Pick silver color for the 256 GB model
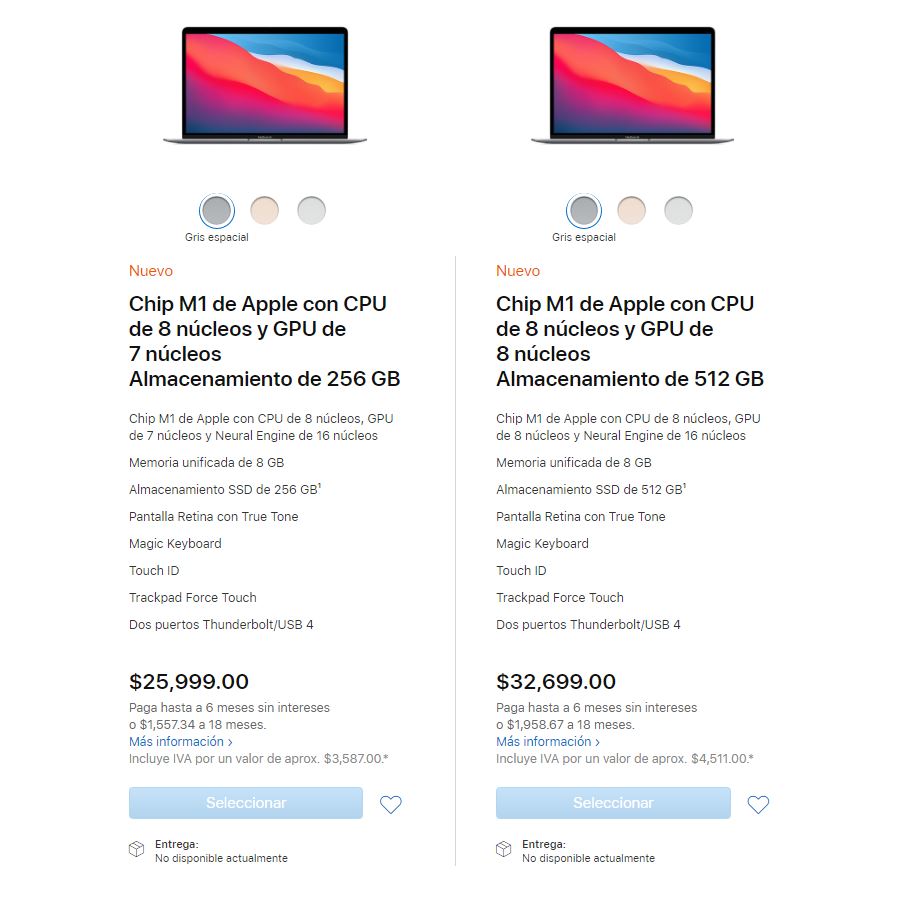The image size is (903, 913). [311, 210]
